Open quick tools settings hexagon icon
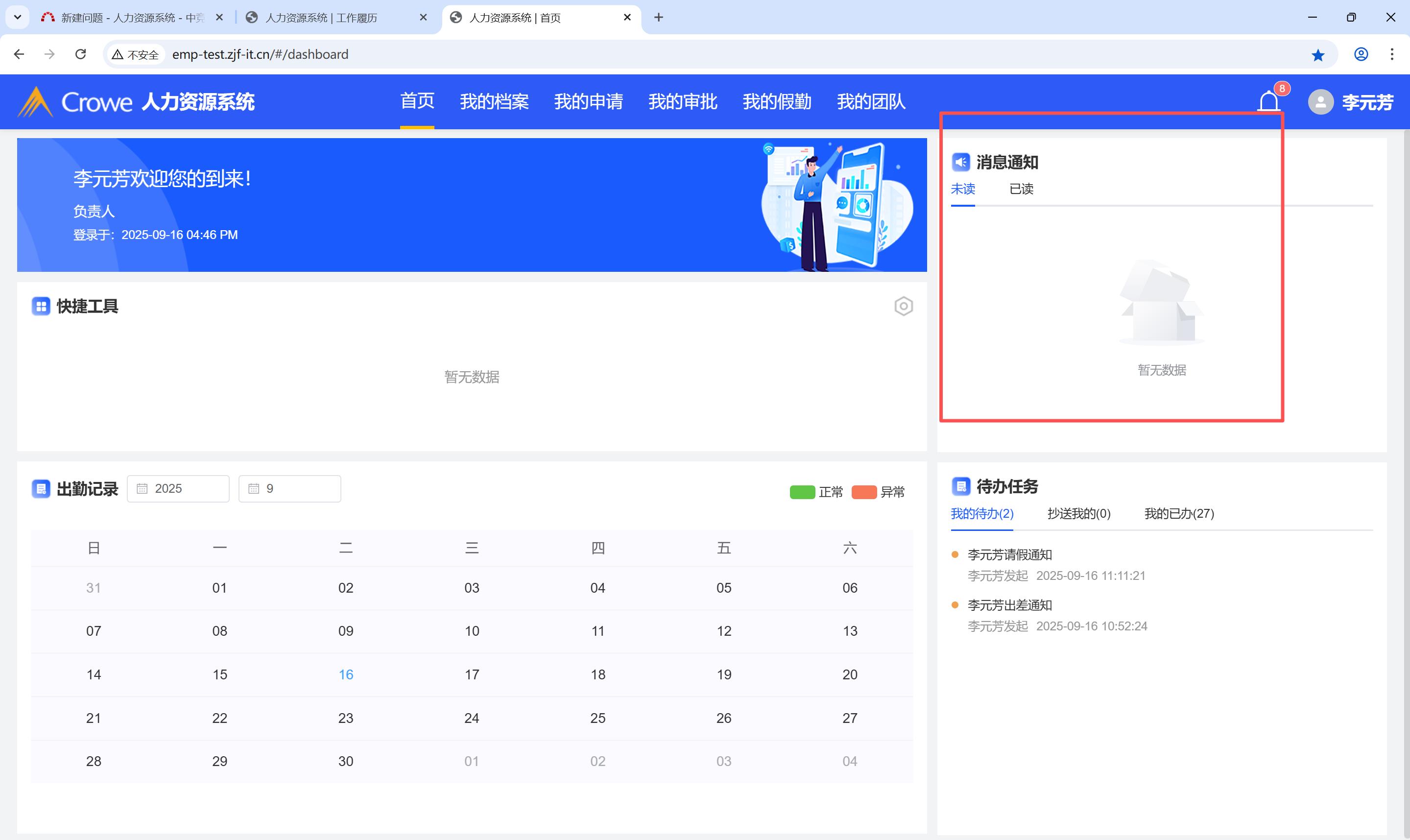The width and height of the screenshot is (1410, 840). tap(903, 306)
